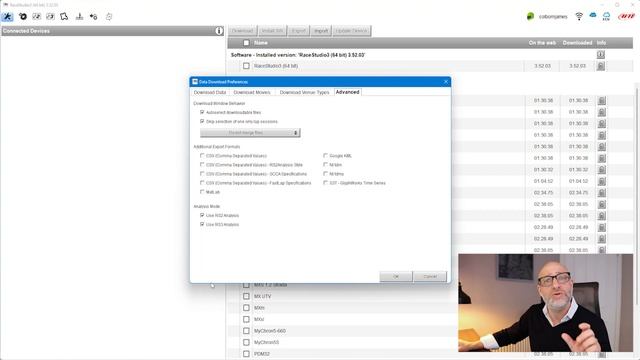Check the PDM32 checkbox
The width and height of the screenshot is (640, 360).
(246, 354)
